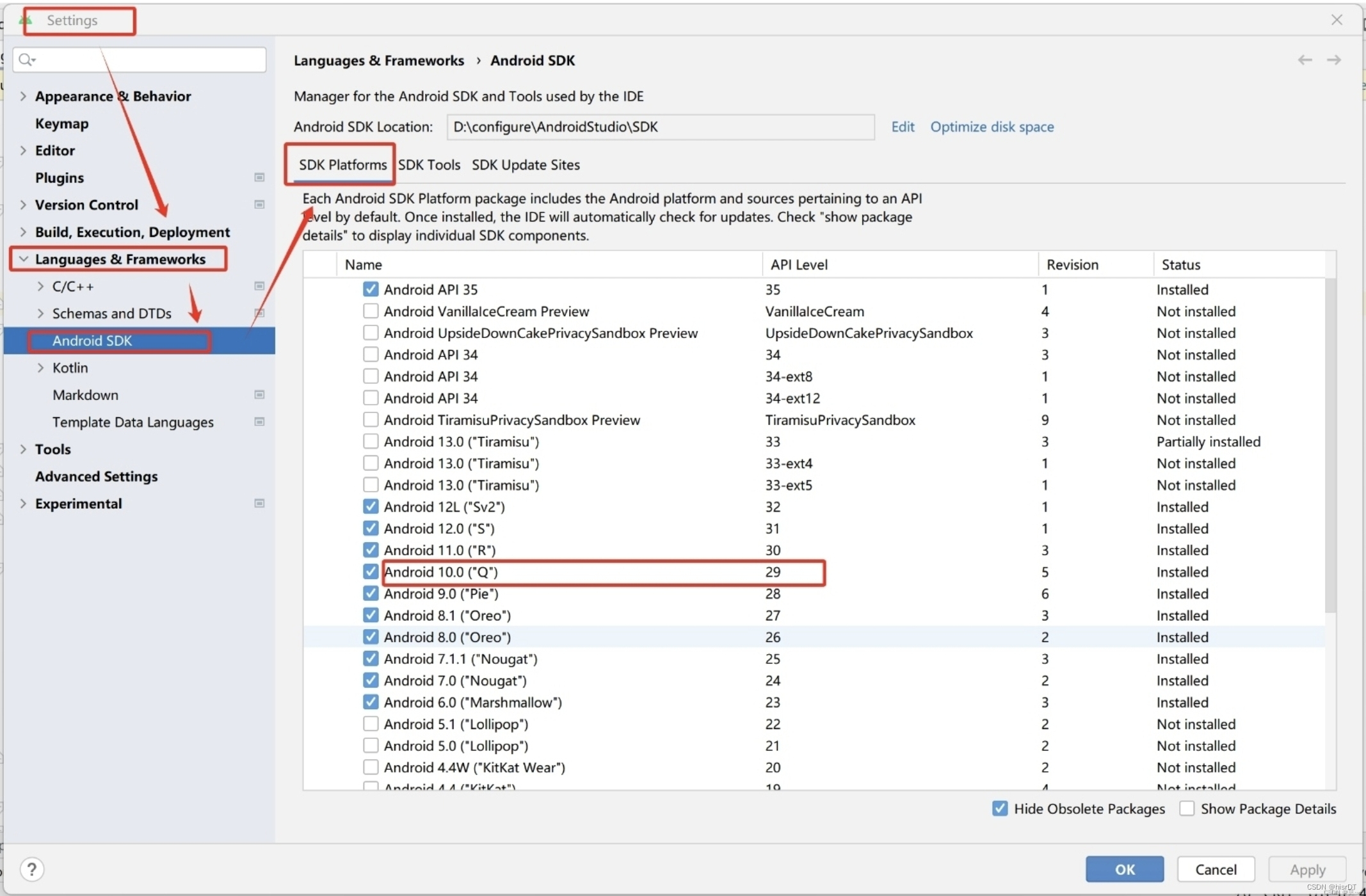The width and height of the screenshot is (1366, 896).
Task: Click the Cancel button
Action: coord(1216,869)
